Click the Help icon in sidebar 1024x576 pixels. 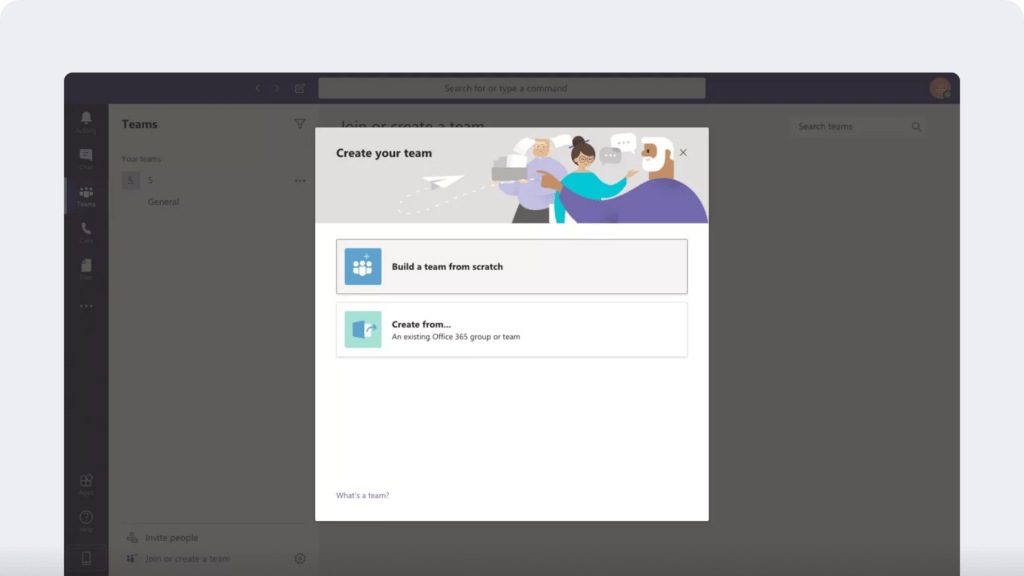click(x=86, y=520)
